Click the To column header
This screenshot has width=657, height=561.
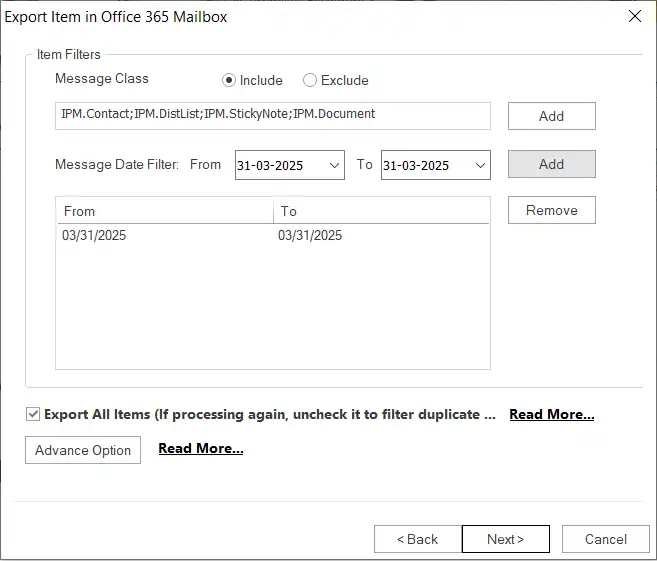[x=381, y=211]
